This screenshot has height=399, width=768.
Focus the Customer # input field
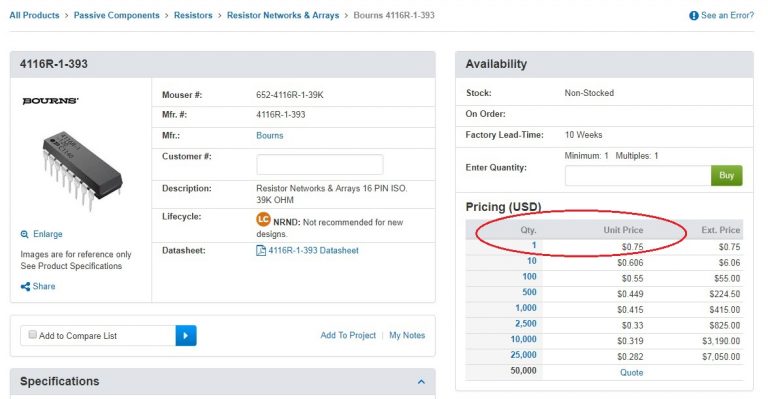point(320,164)
